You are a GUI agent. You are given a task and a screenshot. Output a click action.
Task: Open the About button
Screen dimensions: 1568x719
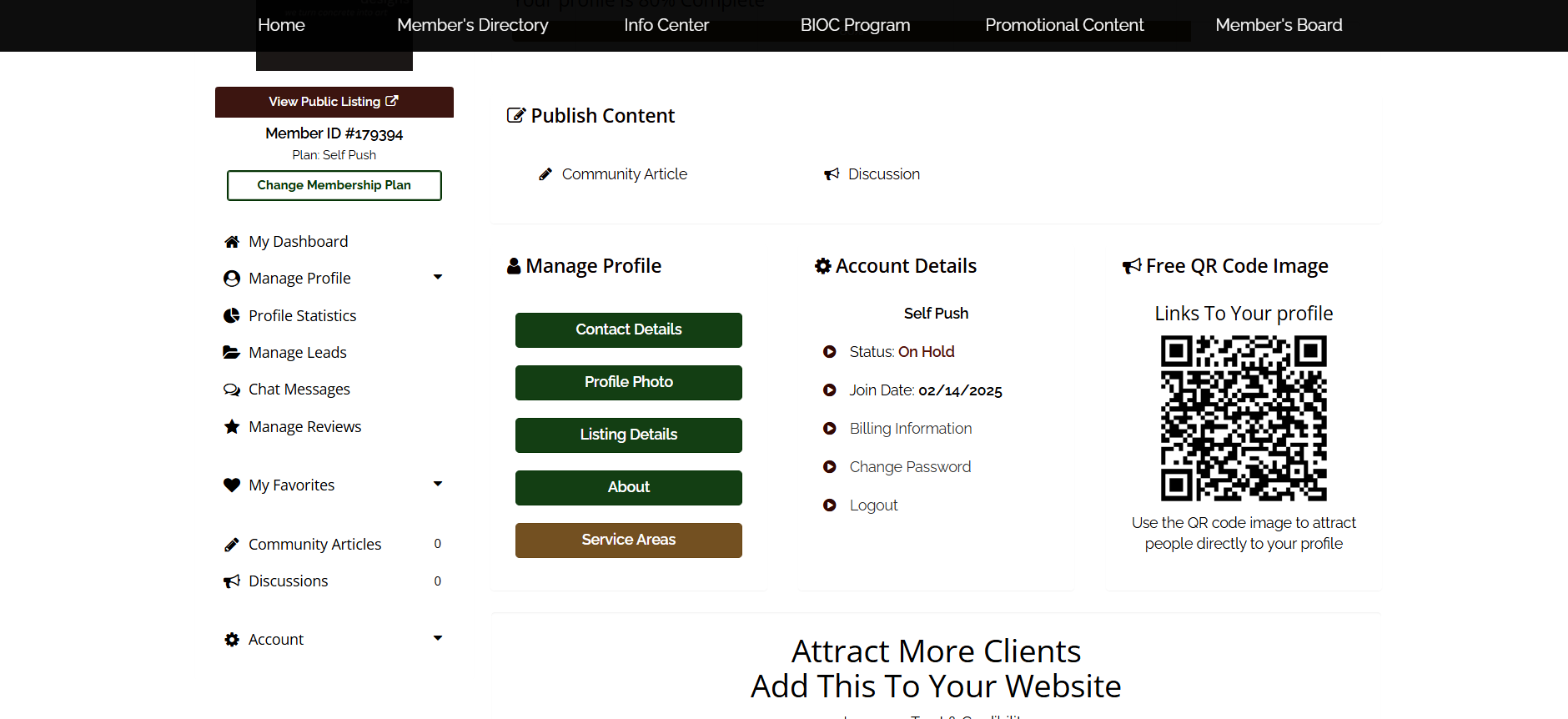pyautogui.click(x=629, y=488)
